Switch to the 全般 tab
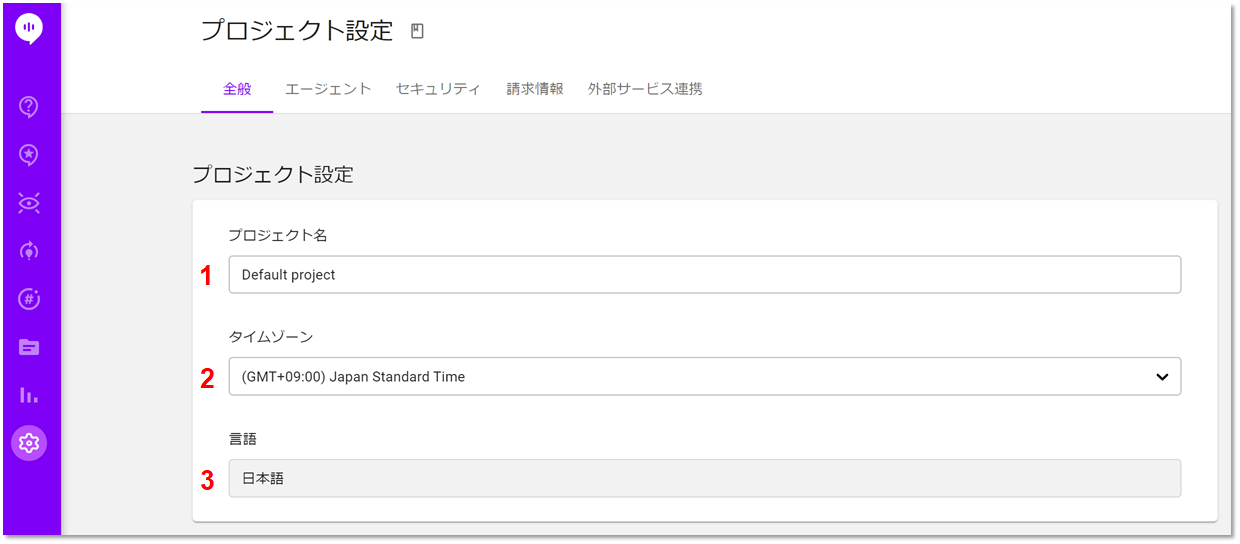 237,89
